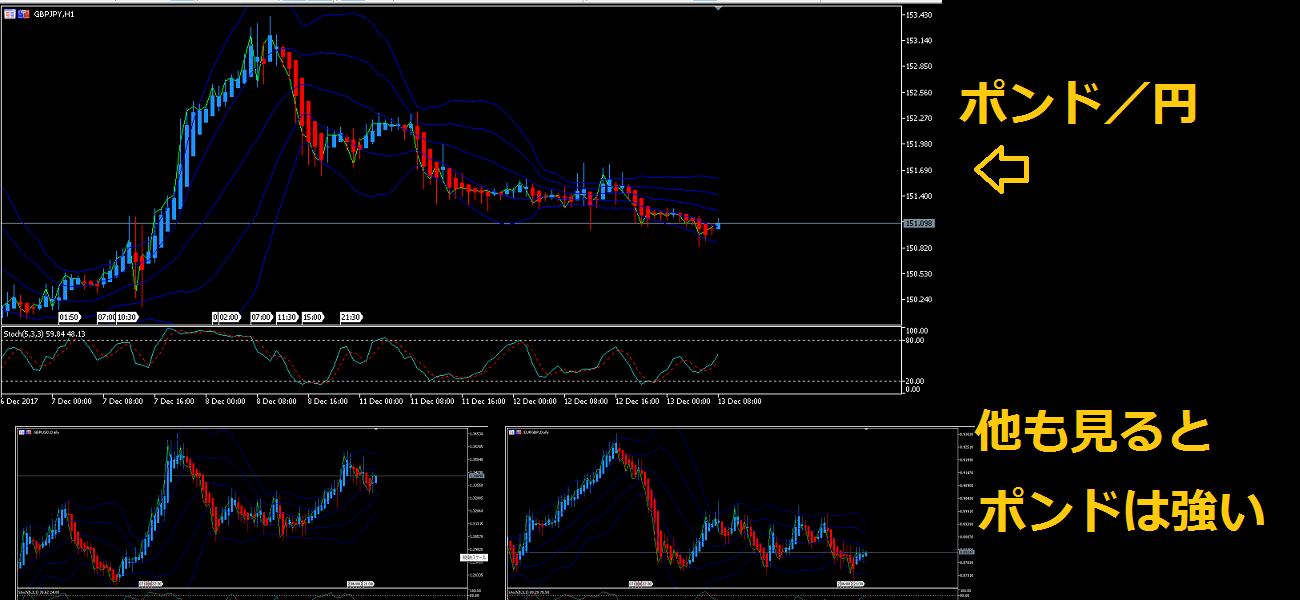The image size is (1300, 600).
Task: Click the 縦軸スケール tooltip on GBPUSD chart
Action: (x=471, y=557)
